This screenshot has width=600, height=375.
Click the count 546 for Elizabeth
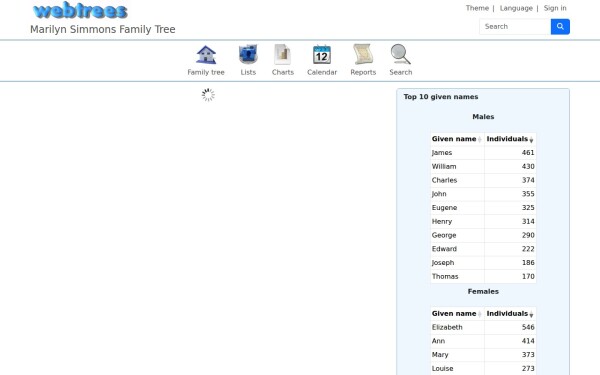528,327
